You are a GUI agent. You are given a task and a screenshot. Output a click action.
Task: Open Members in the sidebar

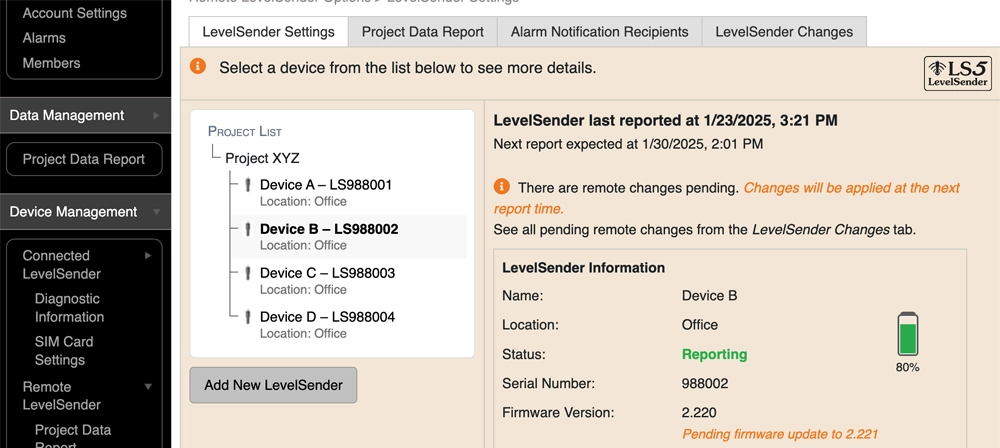point(52,63)
